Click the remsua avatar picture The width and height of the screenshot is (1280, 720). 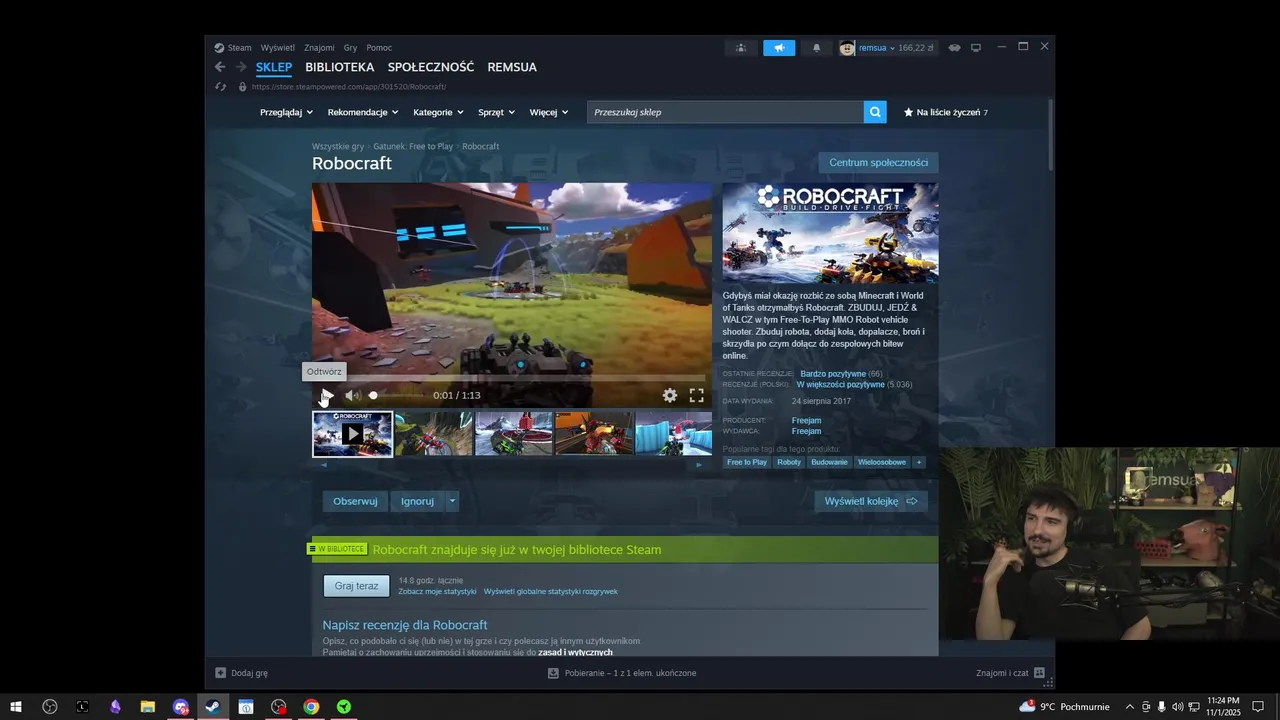click(847, 48)
